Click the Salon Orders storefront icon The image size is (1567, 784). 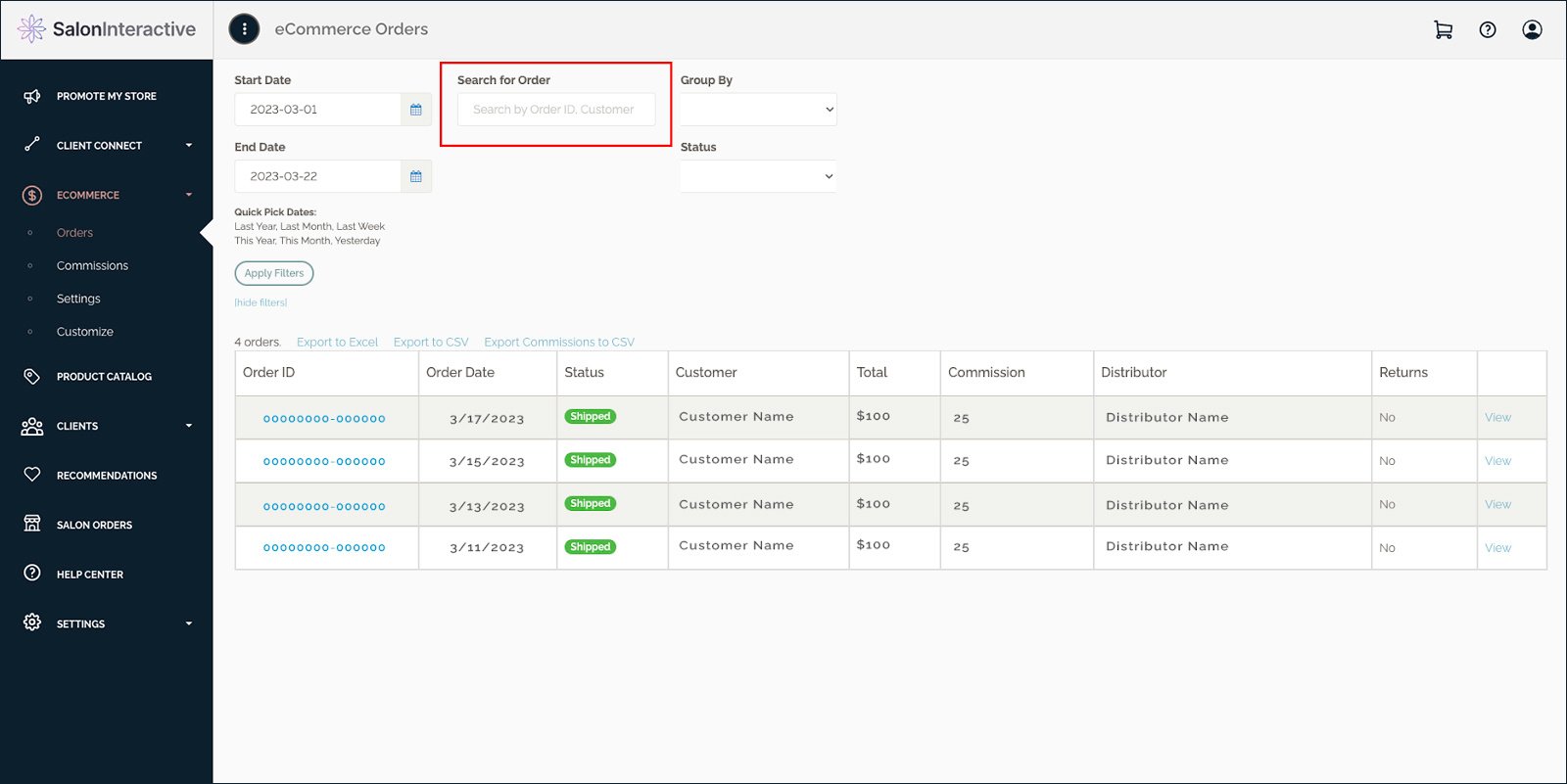point(32,524)
